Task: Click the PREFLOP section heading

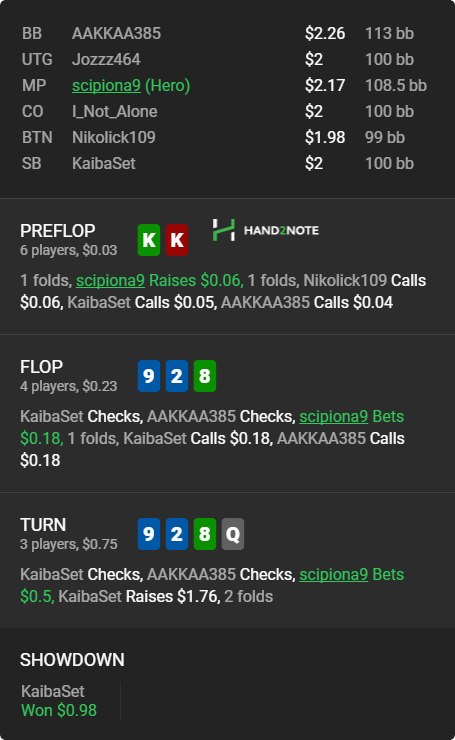Action: (x=58, y=231)
